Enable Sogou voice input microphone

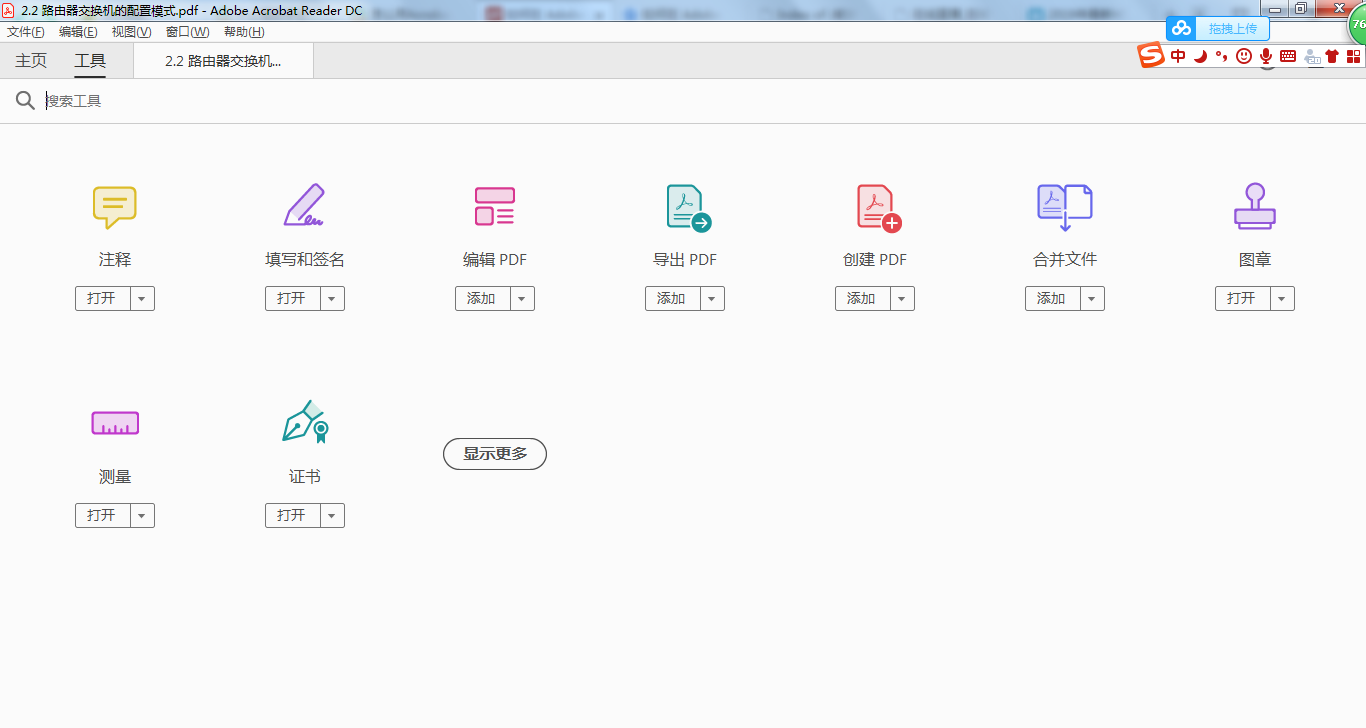(x=1267, y=56)
